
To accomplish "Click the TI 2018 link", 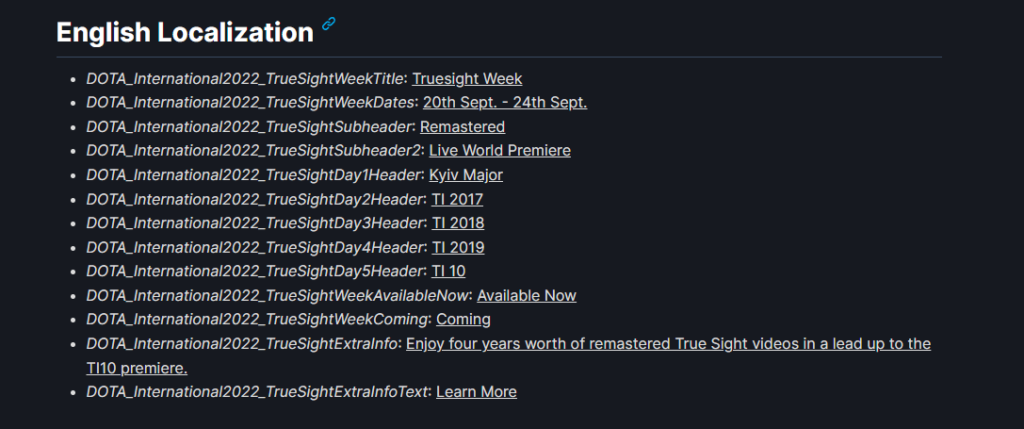I will [x=458, y=223].
